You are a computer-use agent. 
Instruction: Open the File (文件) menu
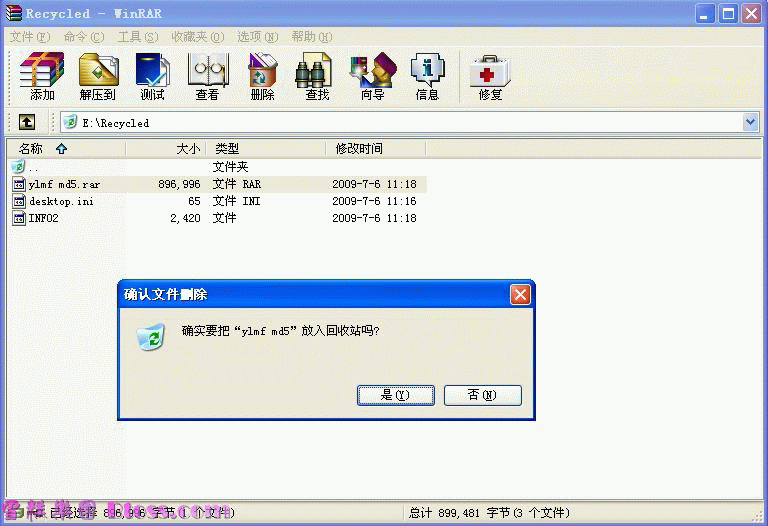coord(30,37)
